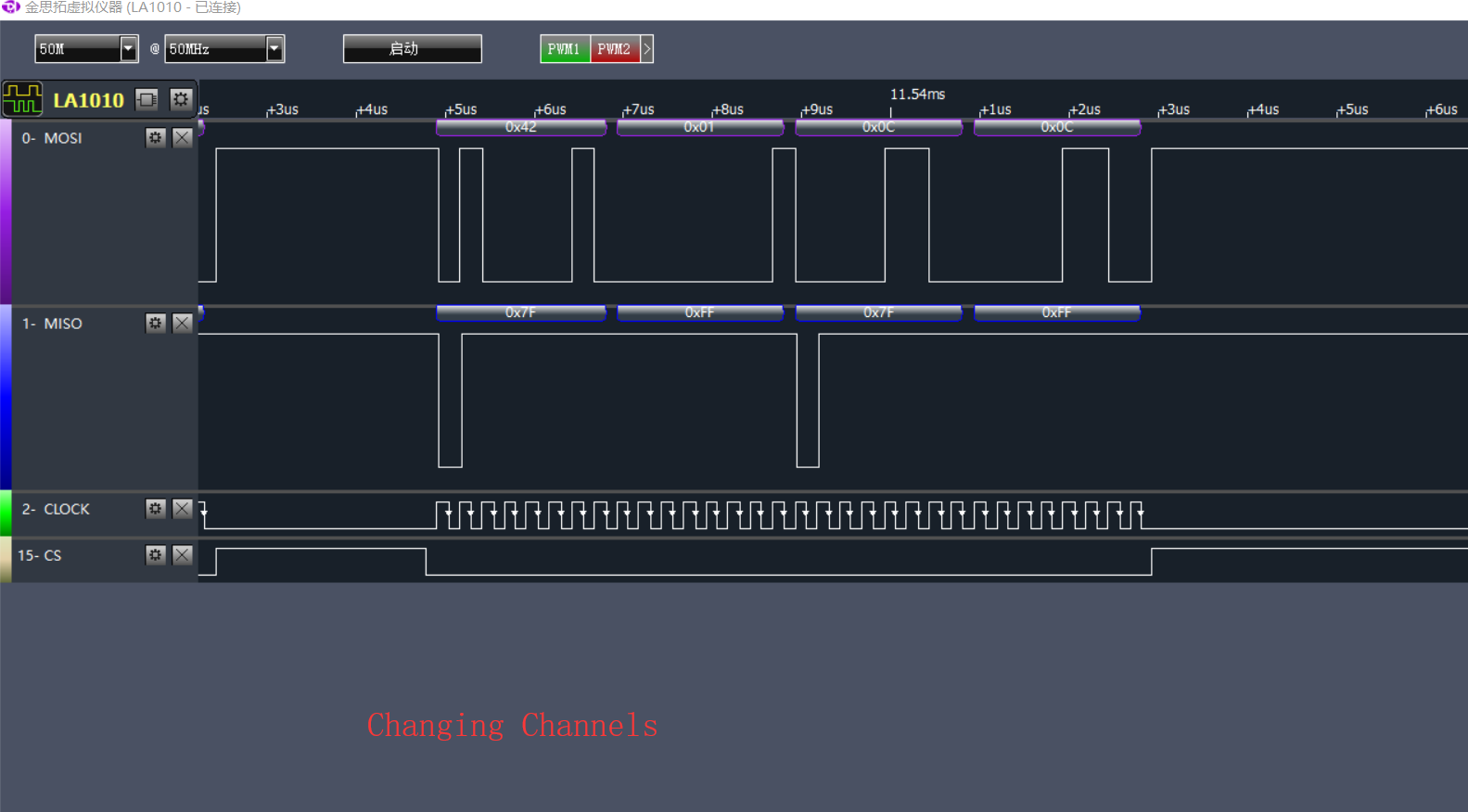Screen dimensions: 1468x812
Task: Click the 0- MOSI channel label
Action: tap(52, 138)
